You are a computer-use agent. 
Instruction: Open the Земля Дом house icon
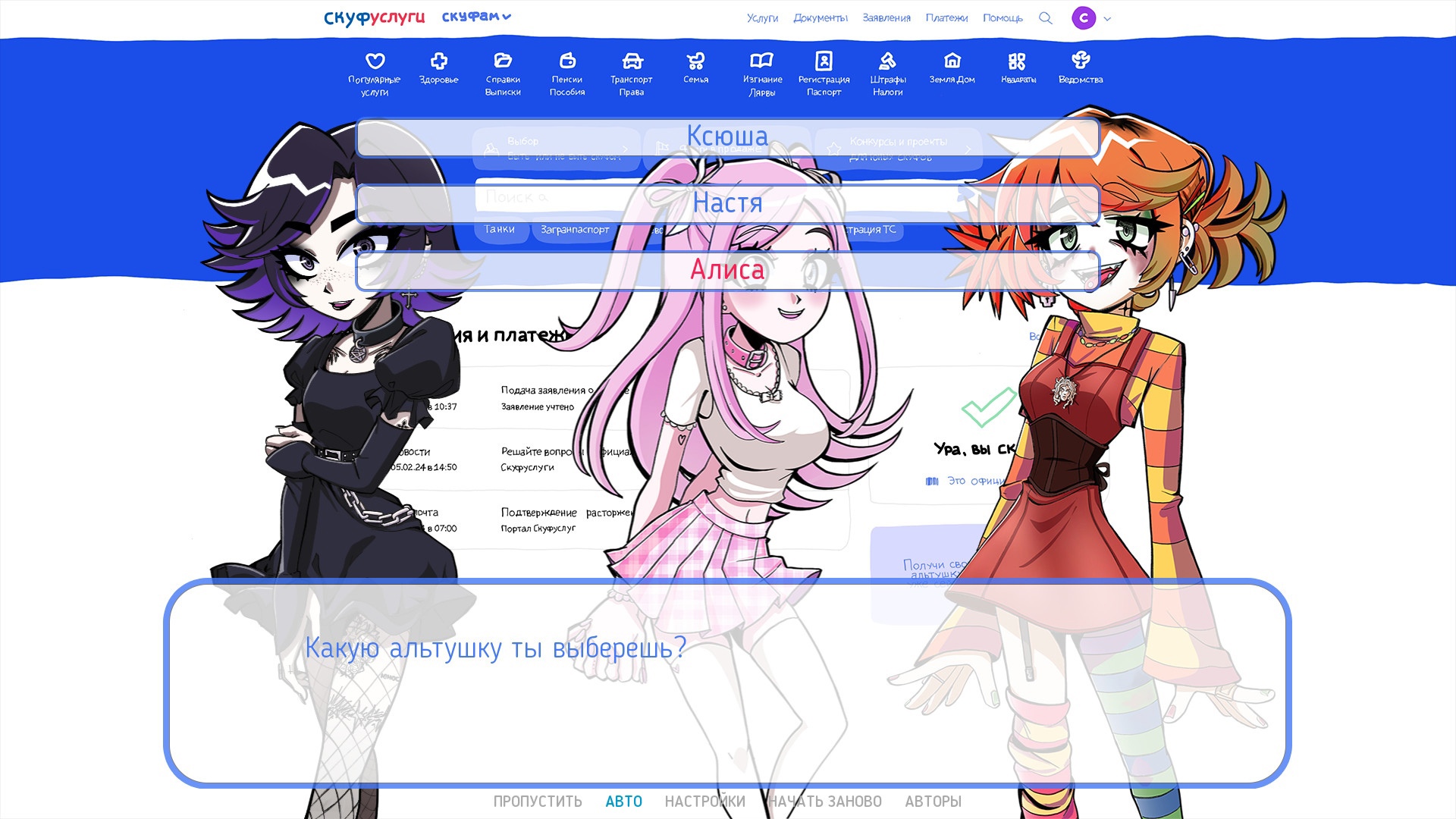[952, 61]
